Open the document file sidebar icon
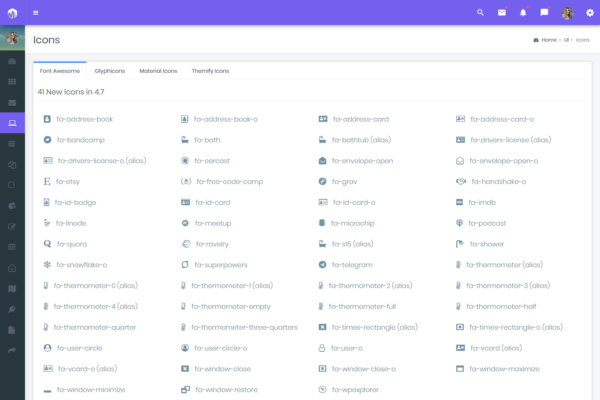Viewport: 600px width, 400px height. tap(12, 330)
